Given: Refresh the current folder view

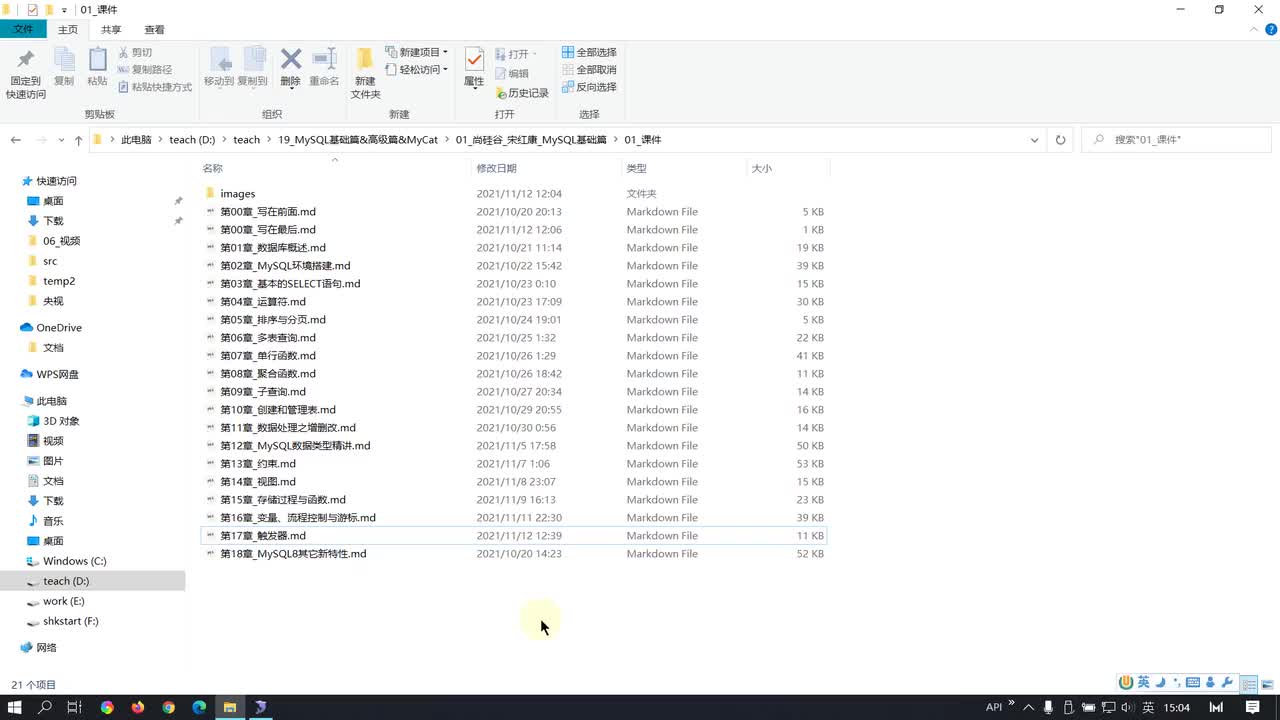Looking at the screenshot, I should point(1061,140).
